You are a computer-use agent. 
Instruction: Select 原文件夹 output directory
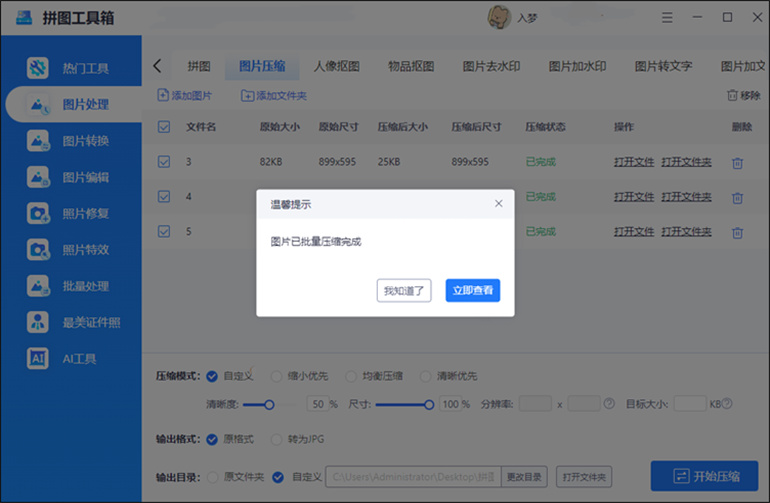213,477
